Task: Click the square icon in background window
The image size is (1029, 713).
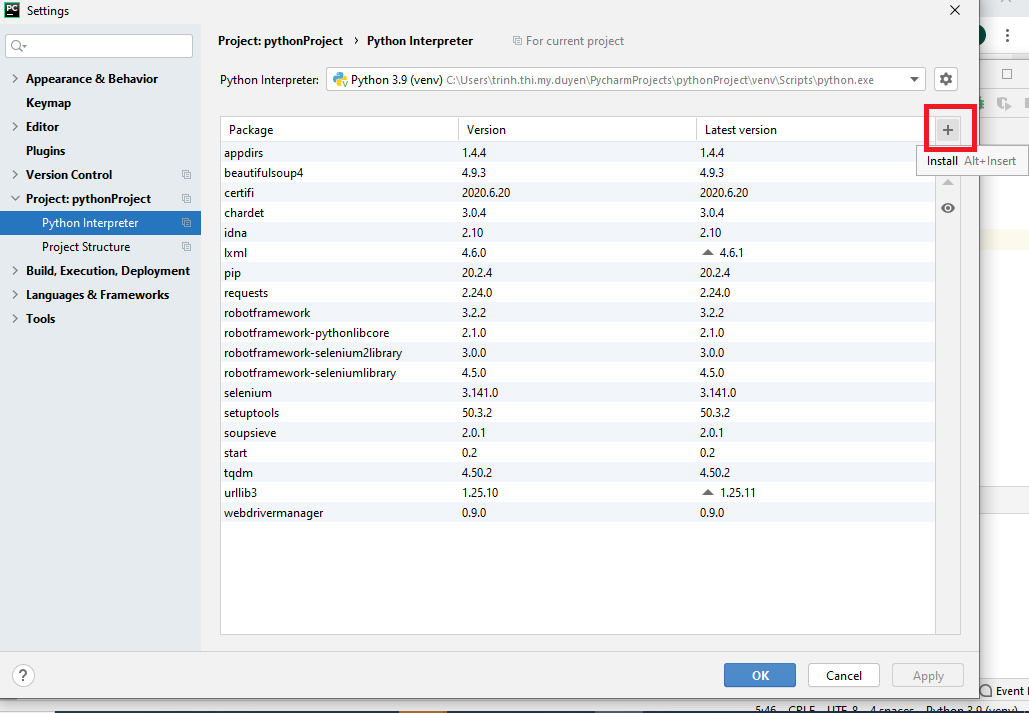Action: 1007,74
